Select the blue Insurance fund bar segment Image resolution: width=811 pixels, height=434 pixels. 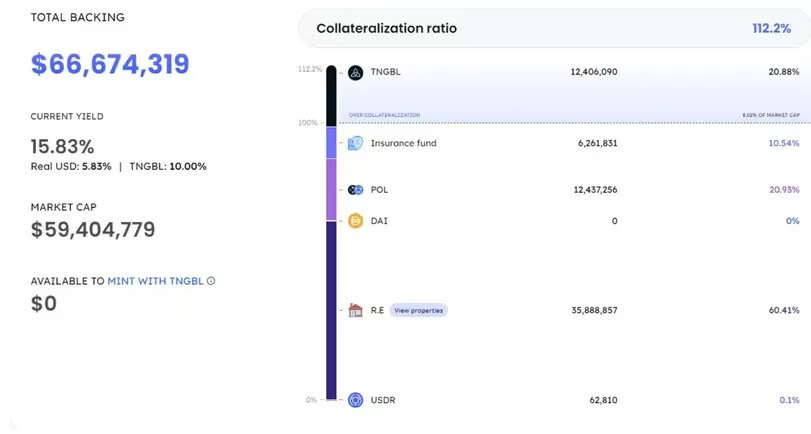(331, 143)
